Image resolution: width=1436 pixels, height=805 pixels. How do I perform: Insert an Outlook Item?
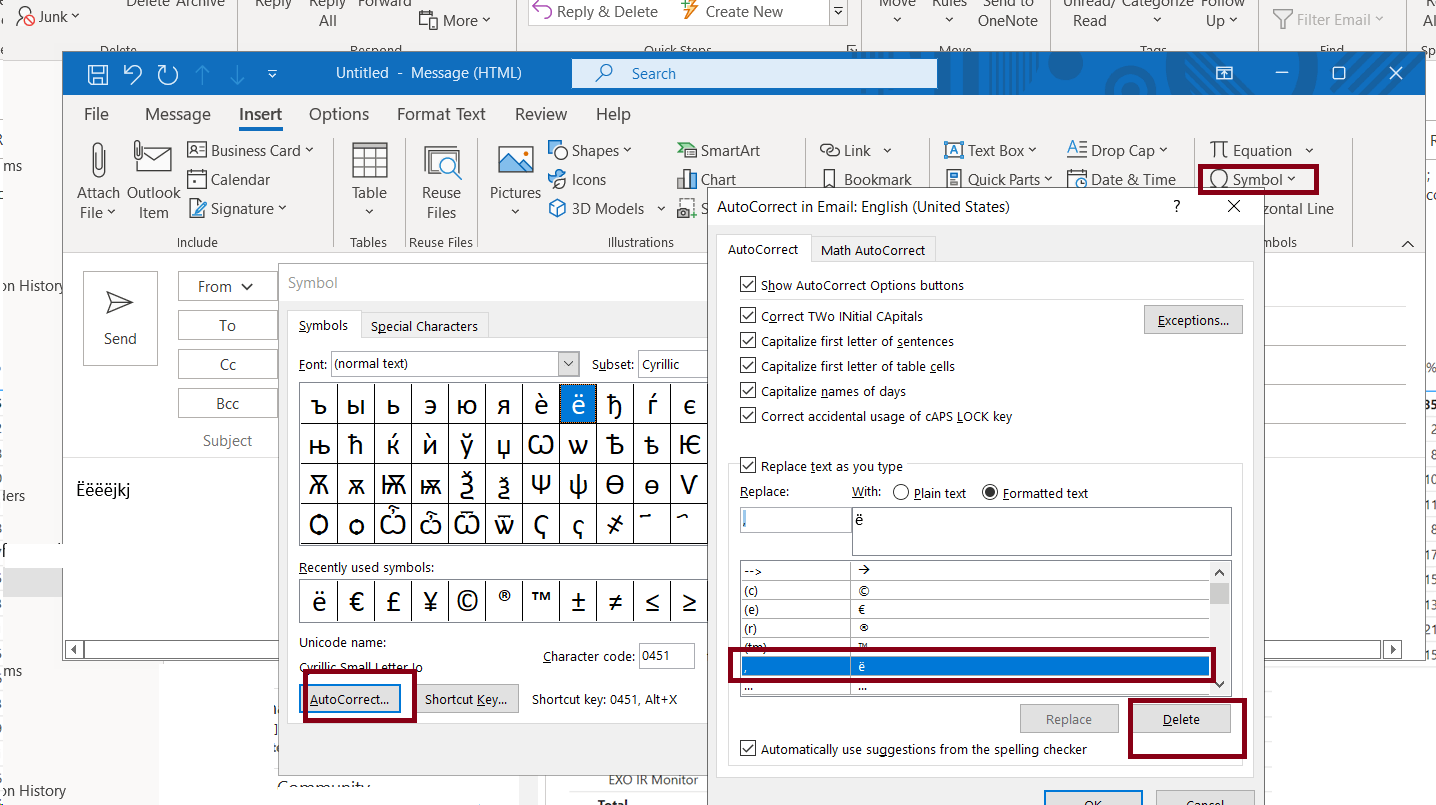[x=153, y=180]
